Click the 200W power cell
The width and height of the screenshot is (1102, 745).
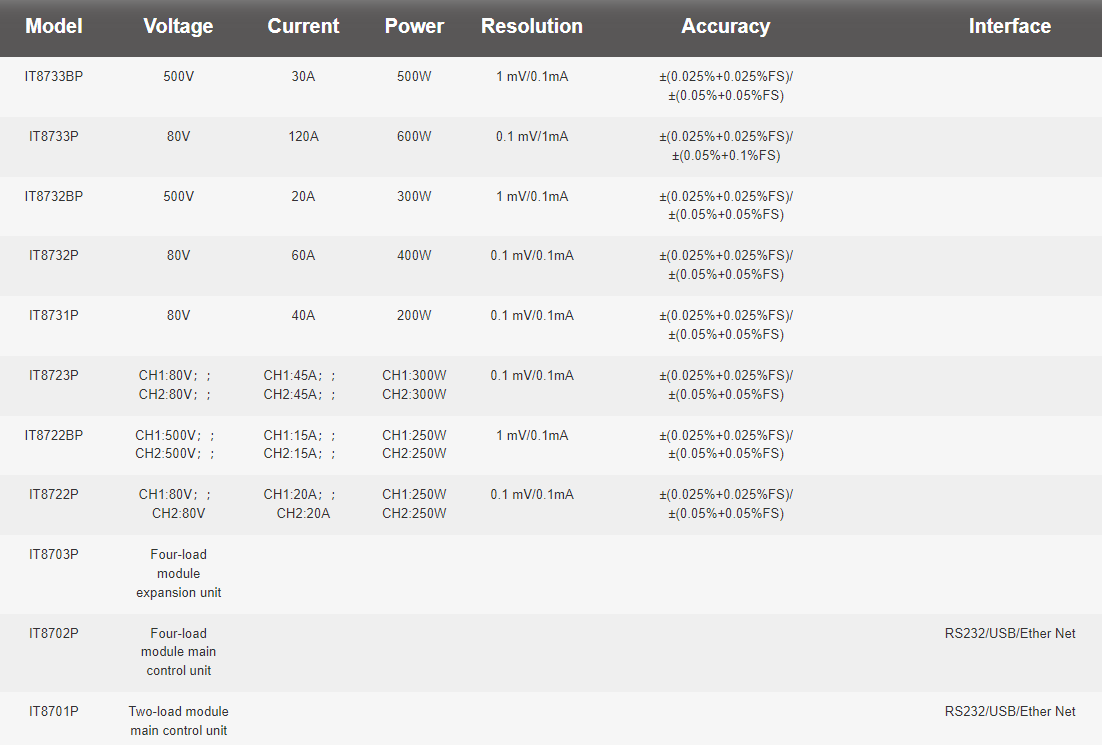point(414,316)
